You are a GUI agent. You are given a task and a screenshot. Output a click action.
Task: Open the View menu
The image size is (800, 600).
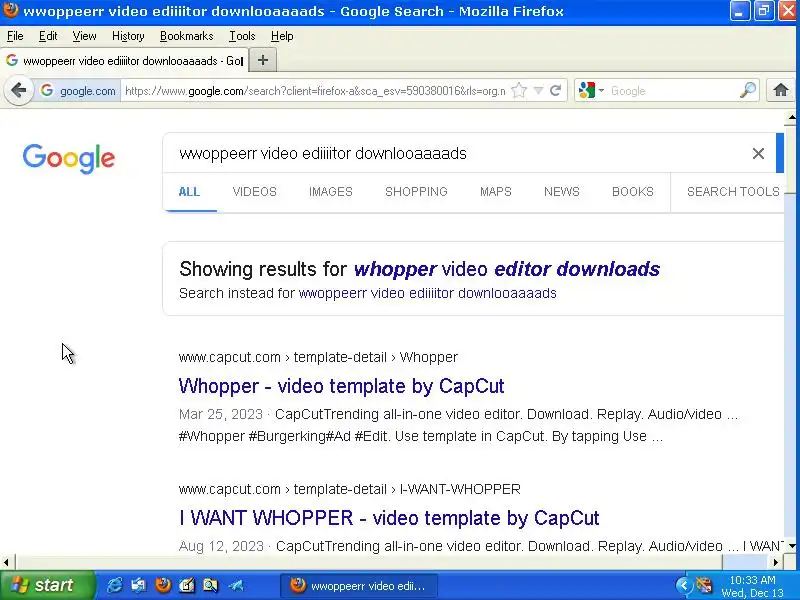click(84, 36)
